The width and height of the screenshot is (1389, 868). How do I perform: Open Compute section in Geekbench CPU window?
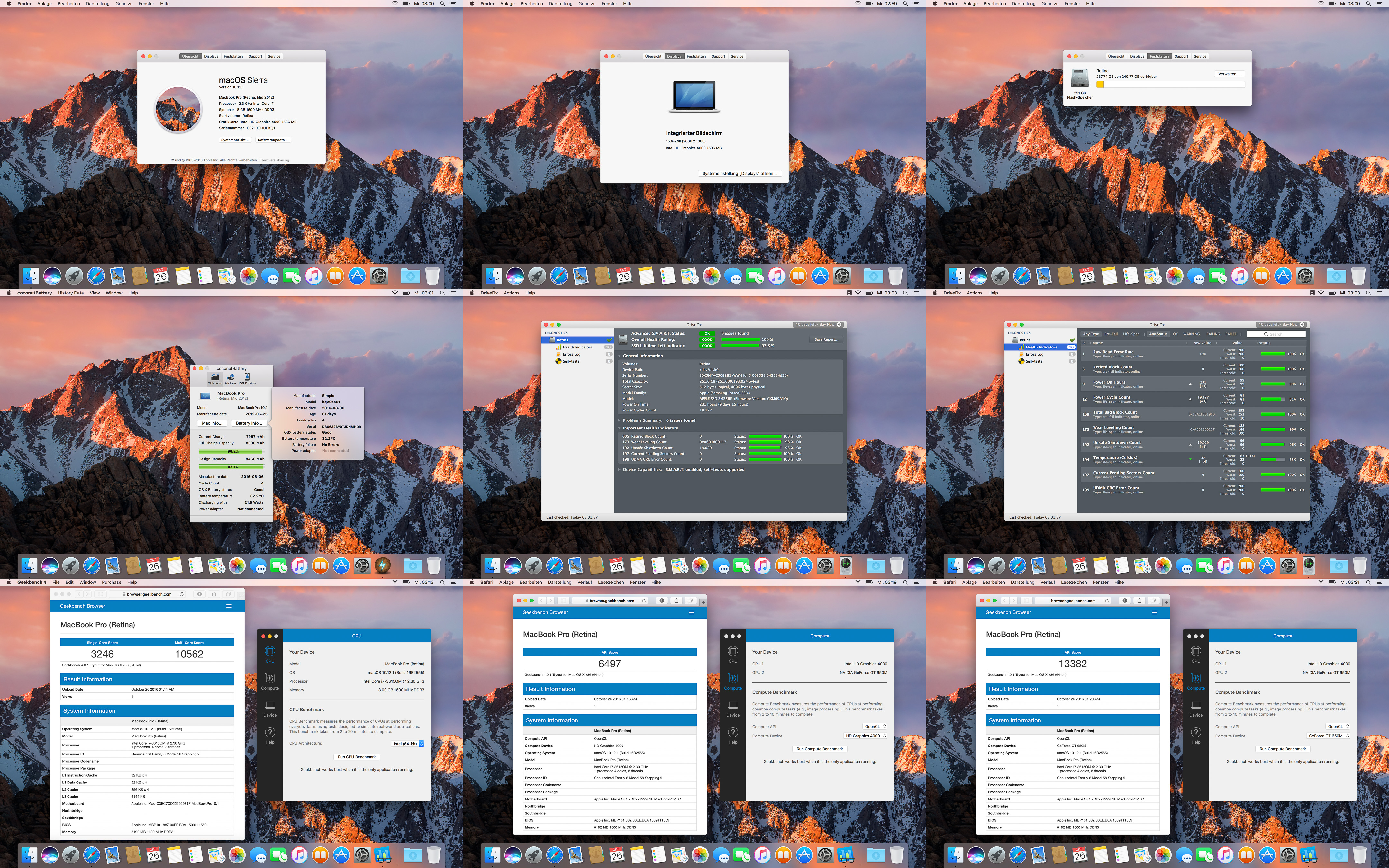pyautogui.click(x=270, y=682)
